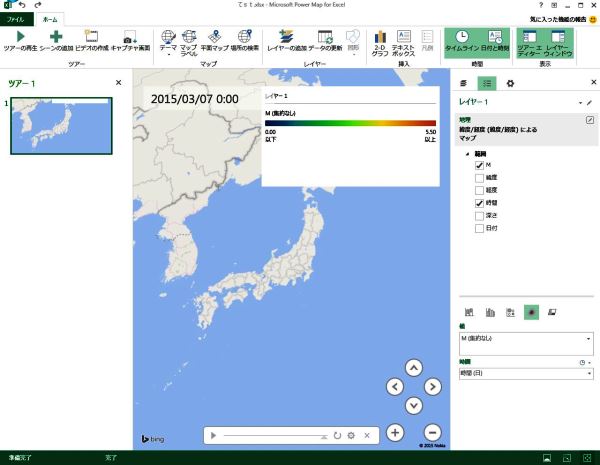Screen dimensions: 600x465
Task: Uncheck the 時間 field checkbox
Action: [x=479, y=203]
